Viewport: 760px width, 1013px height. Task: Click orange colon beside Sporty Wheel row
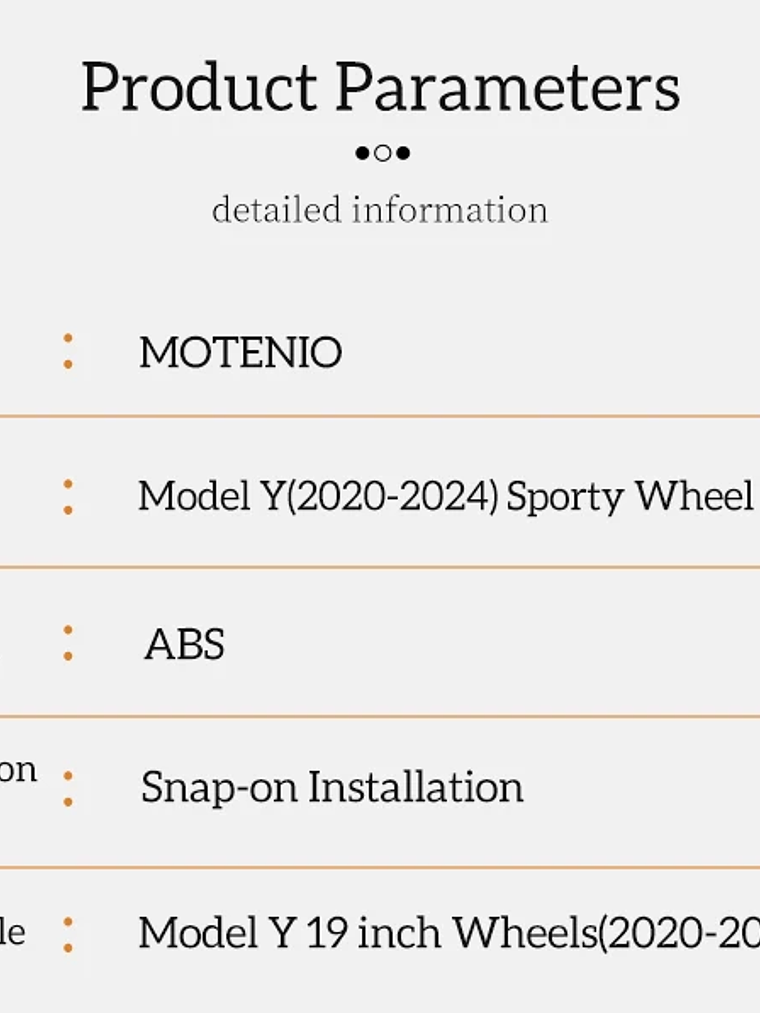tap(68, 497)
